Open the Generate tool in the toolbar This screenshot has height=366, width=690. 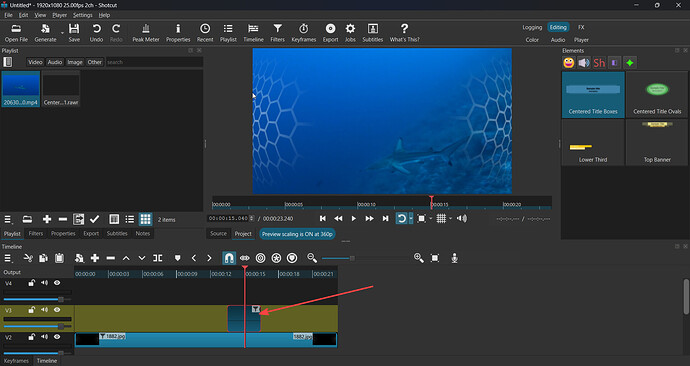click(45, 33)
